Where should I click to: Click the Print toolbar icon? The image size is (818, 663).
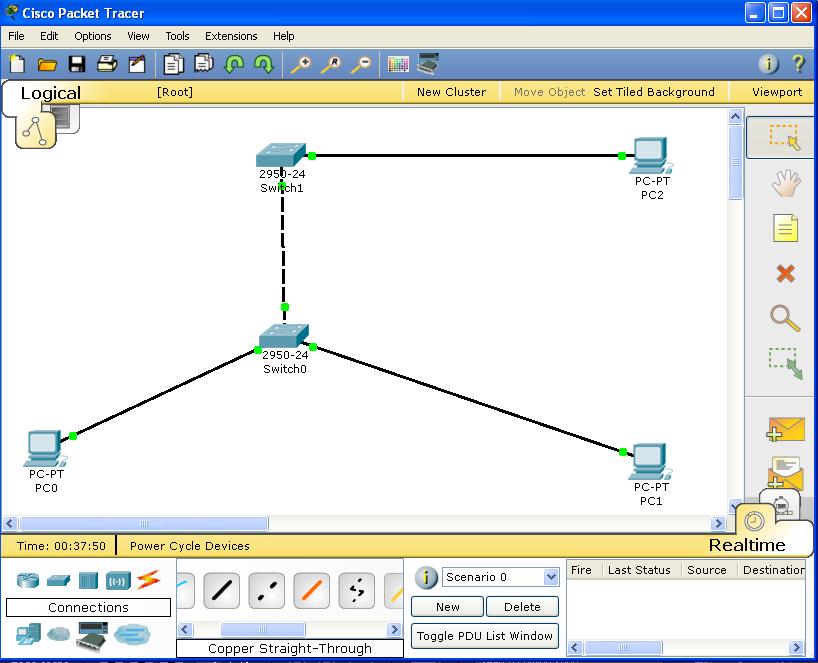pyautogui.click(x=107, y=64)
